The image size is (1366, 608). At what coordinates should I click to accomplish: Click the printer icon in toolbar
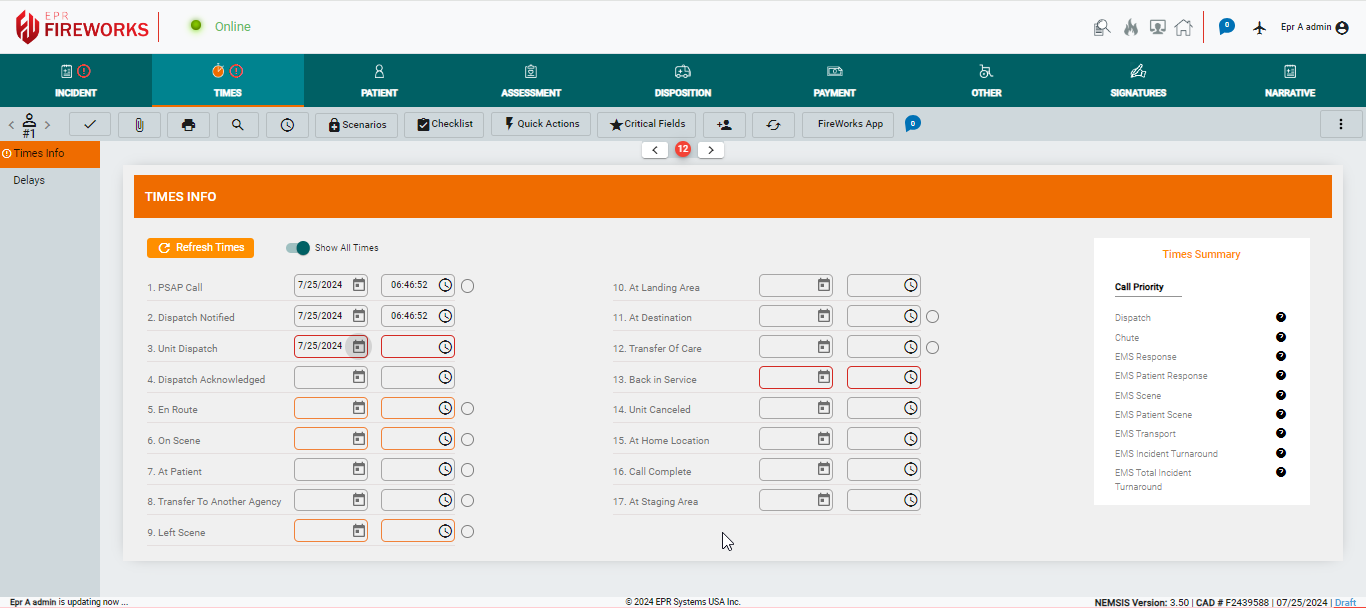[188, 124]
